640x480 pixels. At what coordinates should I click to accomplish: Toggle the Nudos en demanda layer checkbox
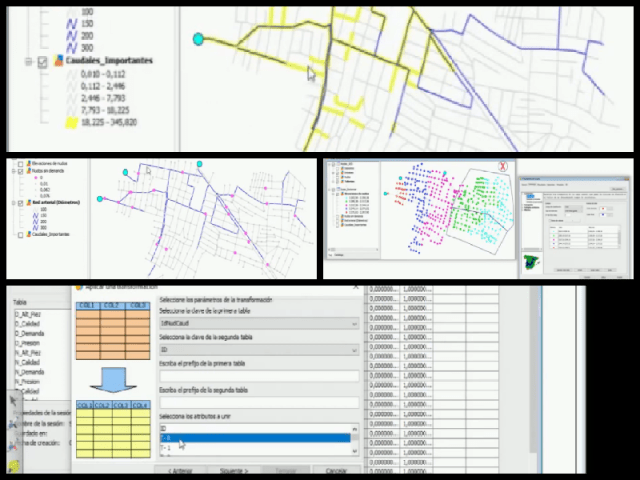17,171
